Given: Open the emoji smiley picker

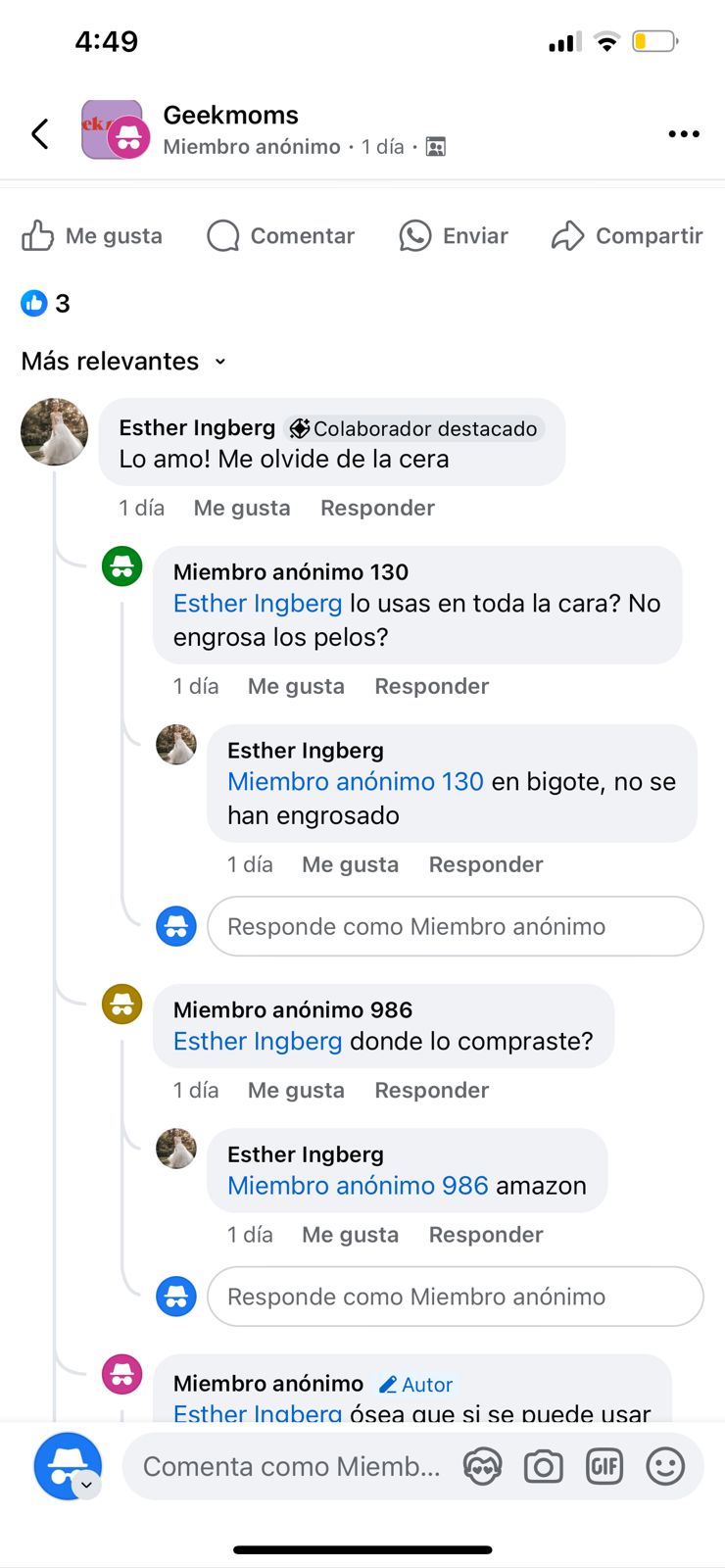Looking at the screenshot, I should pos(665,1467).
